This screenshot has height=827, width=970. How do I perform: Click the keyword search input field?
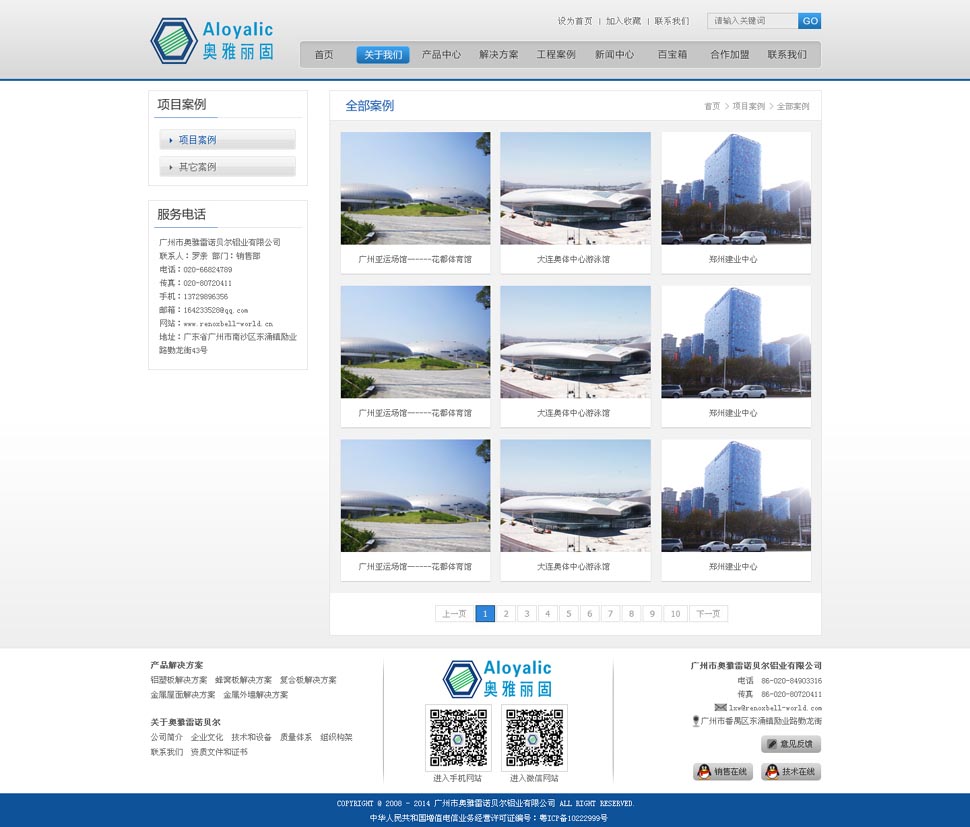point(752,21)
